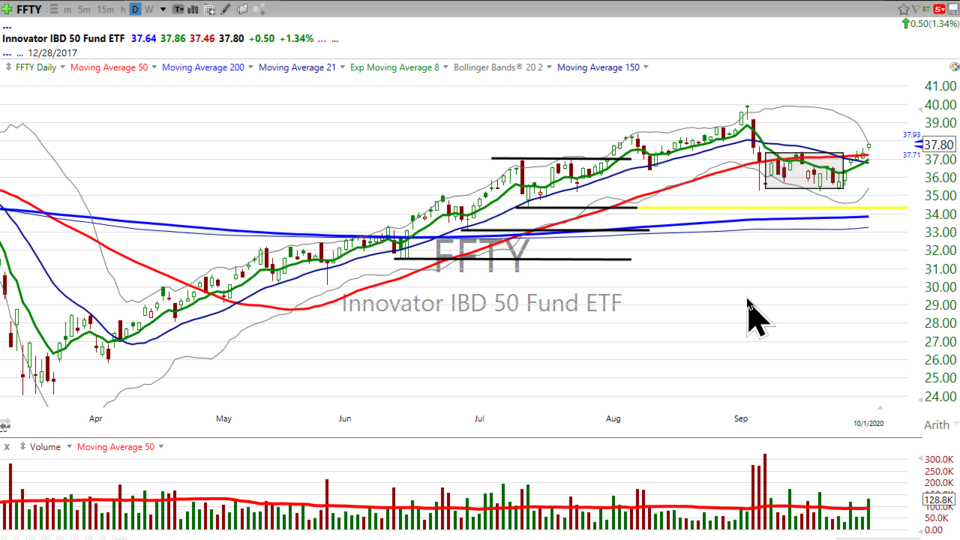Viewport: 960px width, 540px height.
Task: Click the red low price 37.46
Action: [202, 38]
